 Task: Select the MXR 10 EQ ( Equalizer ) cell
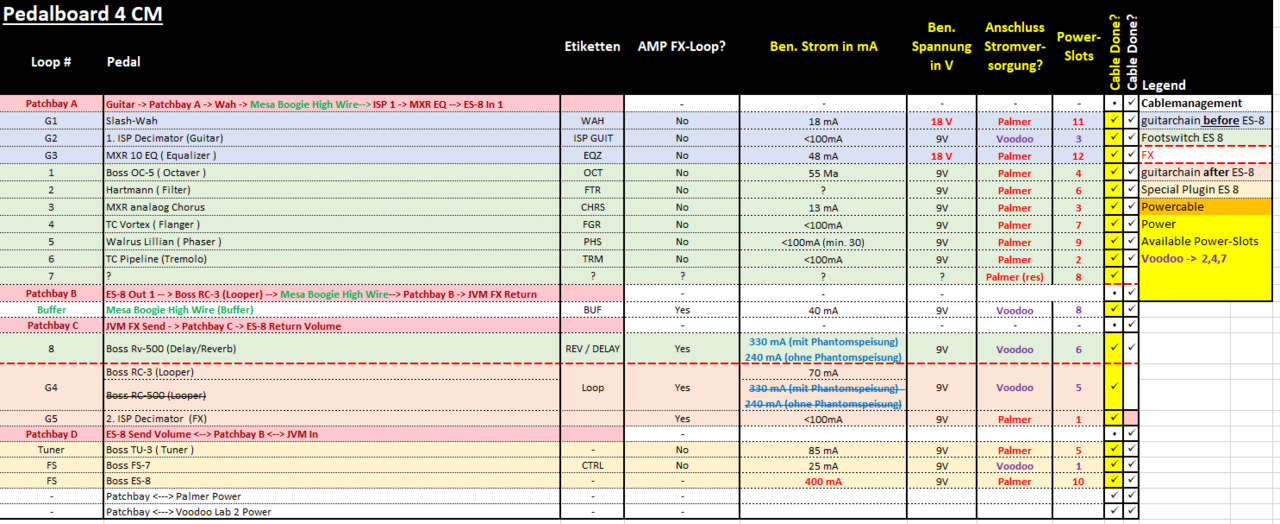pyautogui.click(x=332, y=155)
